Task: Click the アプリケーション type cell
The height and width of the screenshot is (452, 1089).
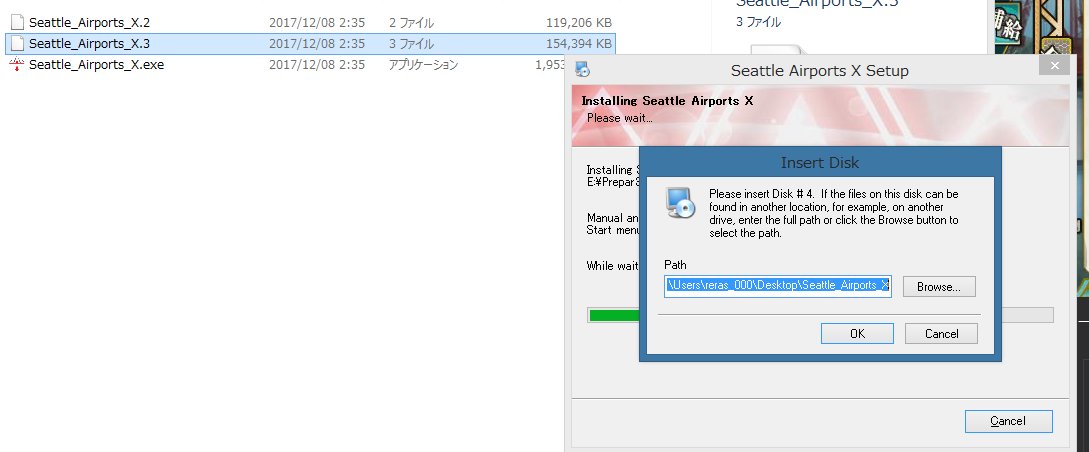Action: pos(424,65)
